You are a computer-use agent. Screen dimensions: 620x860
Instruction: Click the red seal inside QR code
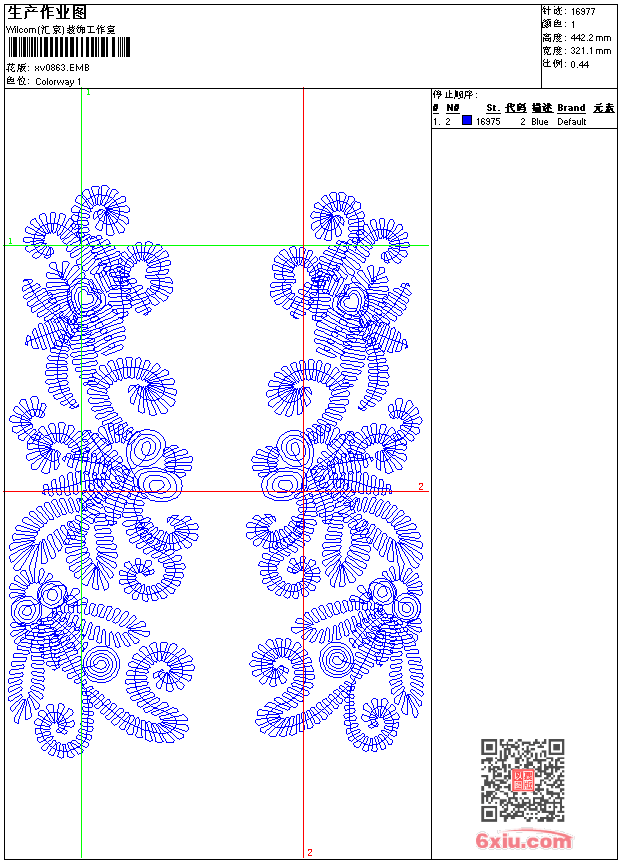pos(522,780)
